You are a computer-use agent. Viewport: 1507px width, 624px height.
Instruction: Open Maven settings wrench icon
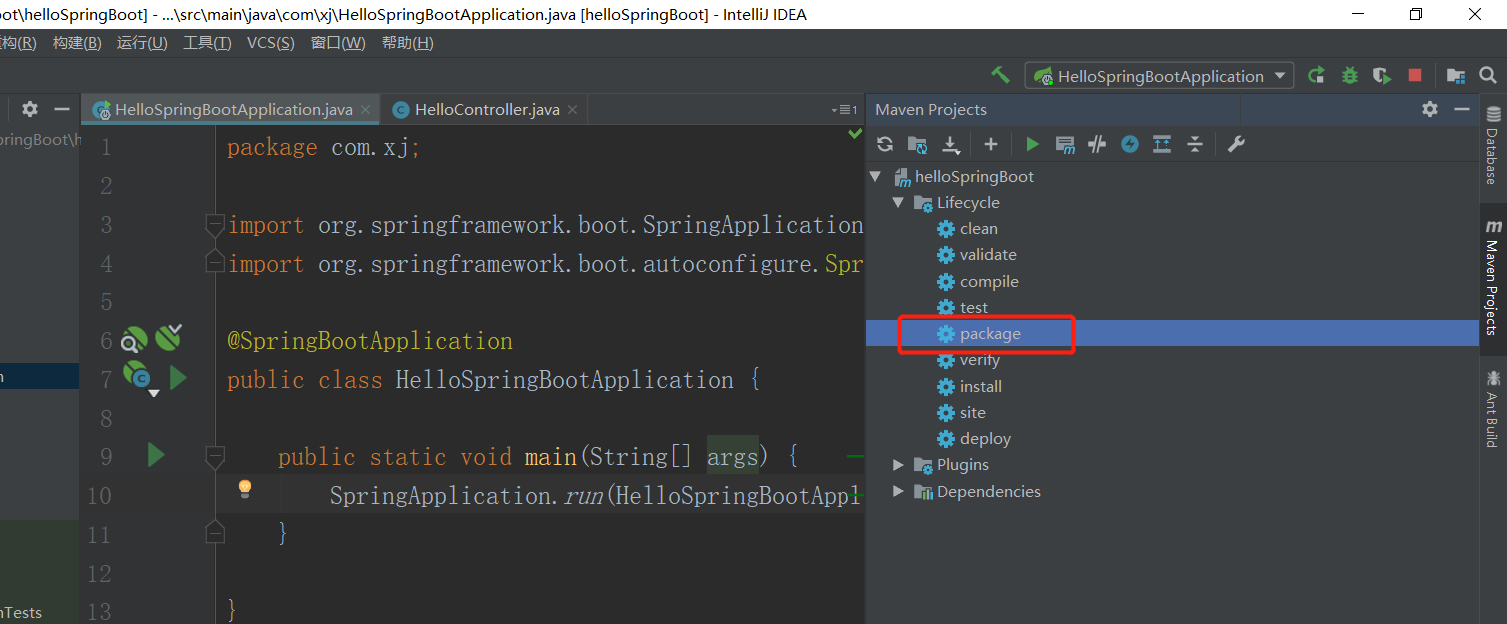coord(1236,144)
